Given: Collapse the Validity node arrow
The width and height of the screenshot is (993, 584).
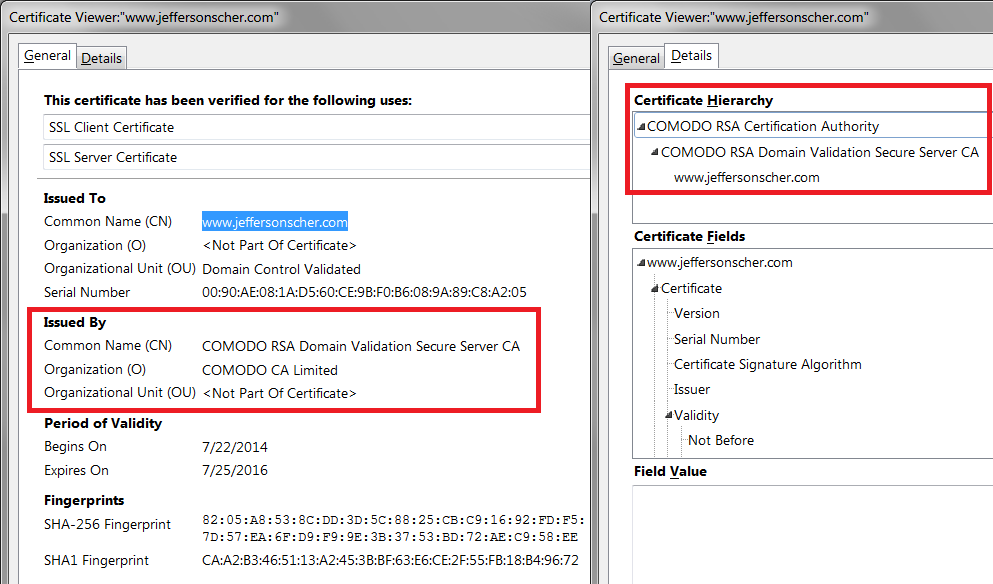Looking at the screenshot, I should [x=668, y=415].
